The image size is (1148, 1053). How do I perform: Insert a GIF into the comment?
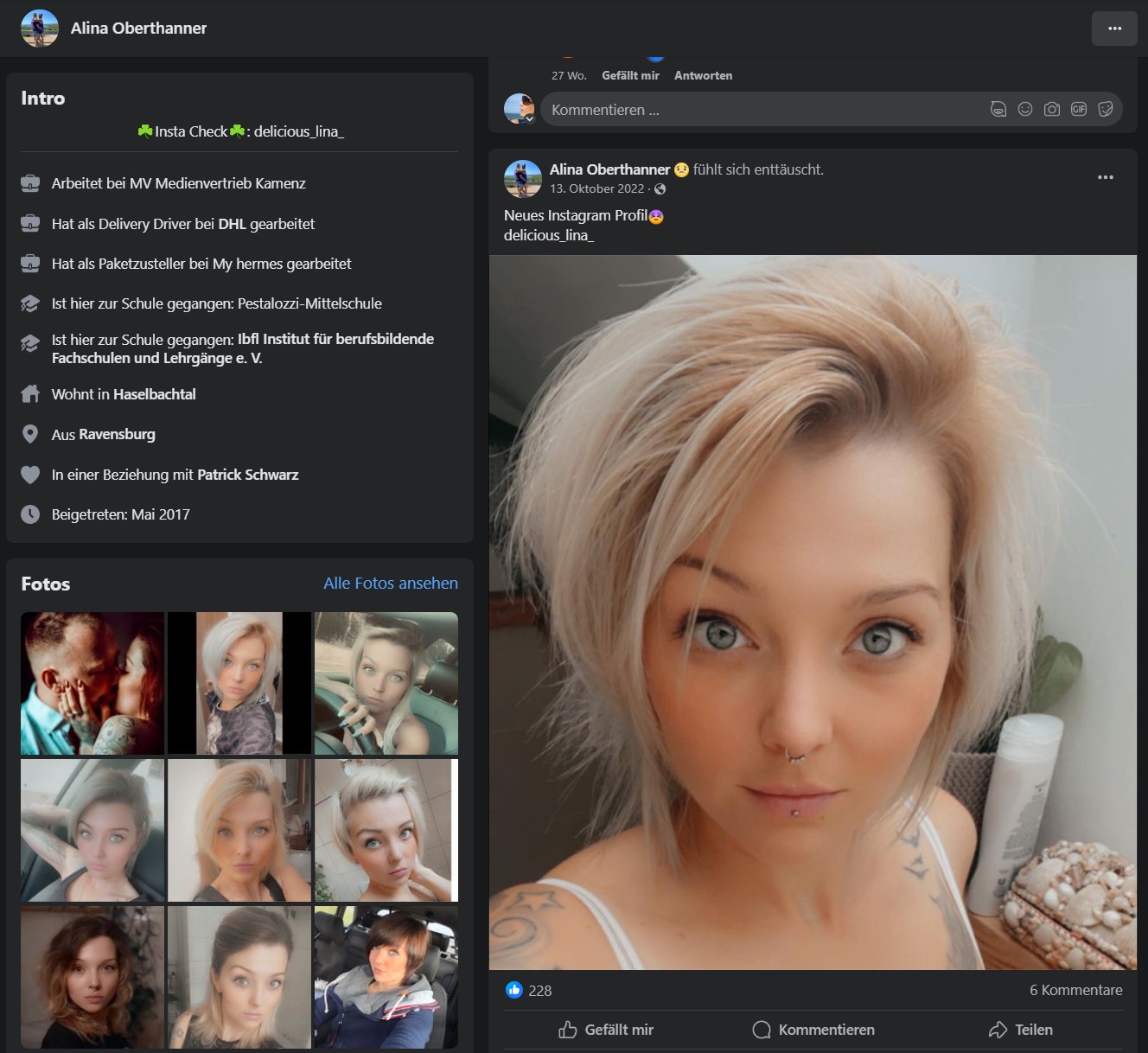1079,110
